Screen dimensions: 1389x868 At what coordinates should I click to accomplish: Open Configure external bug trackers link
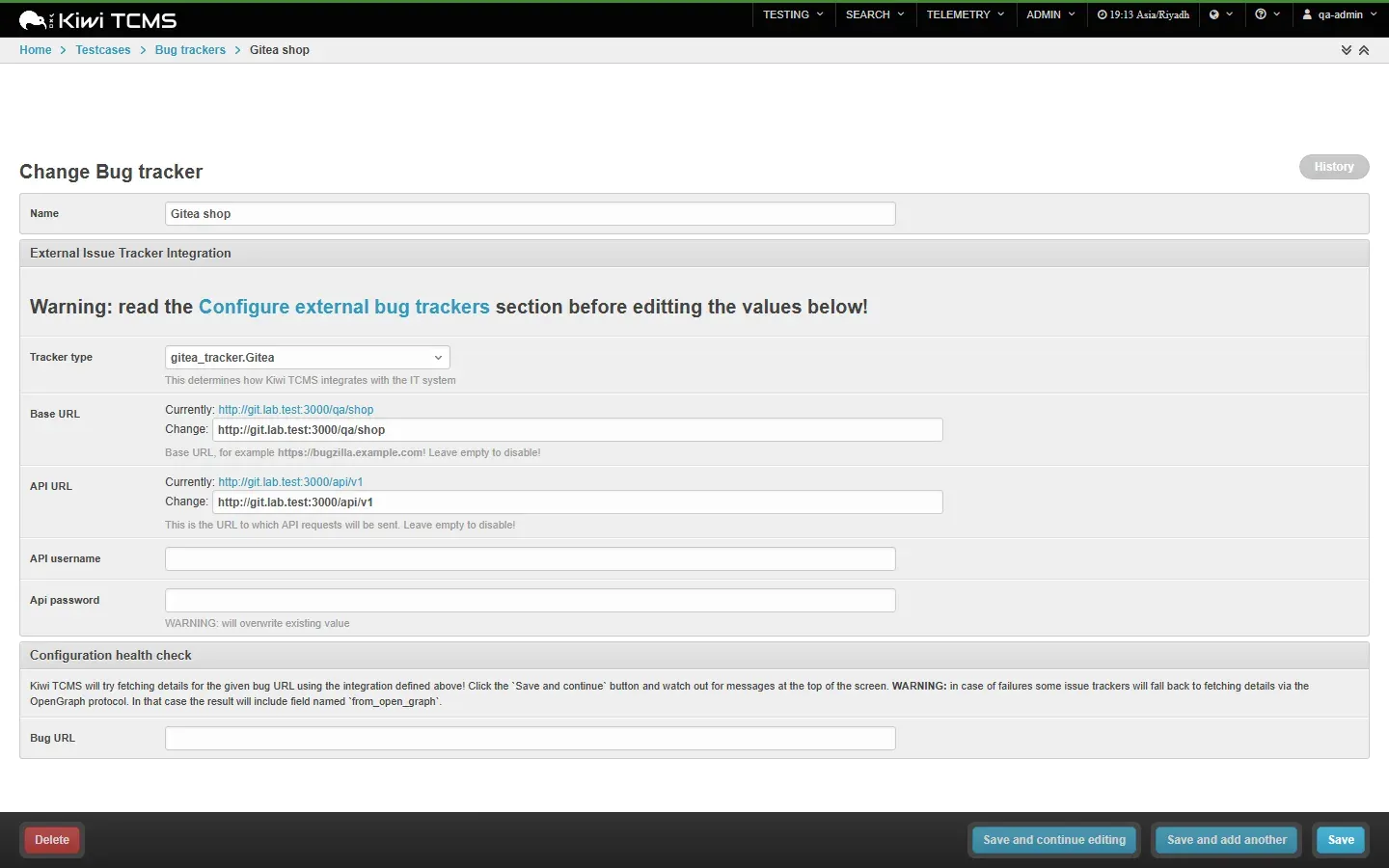(x=344, y=307)
